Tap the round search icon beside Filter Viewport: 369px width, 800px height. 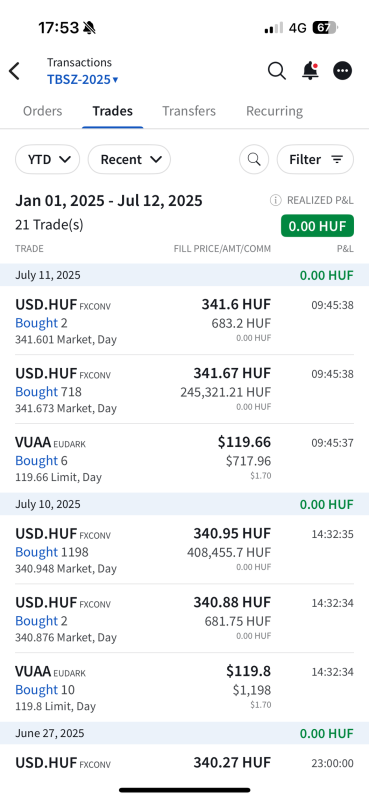254,159
